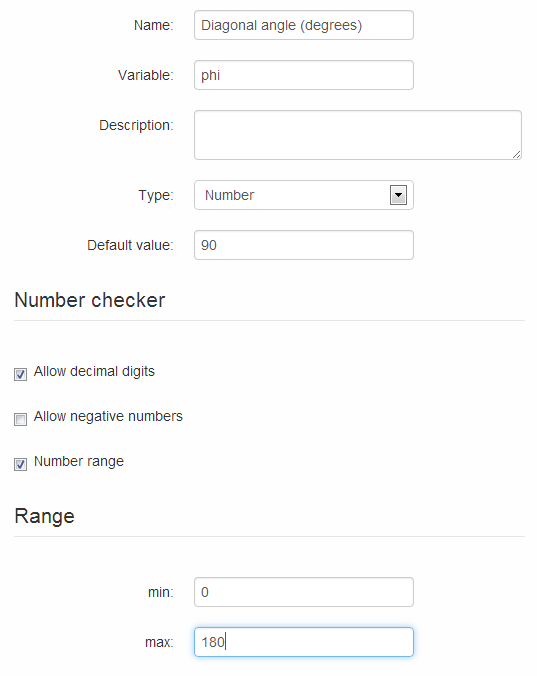Disable the Number range checkbox
The width and height of the screenshot is (537, 676).
click(20, 464)
